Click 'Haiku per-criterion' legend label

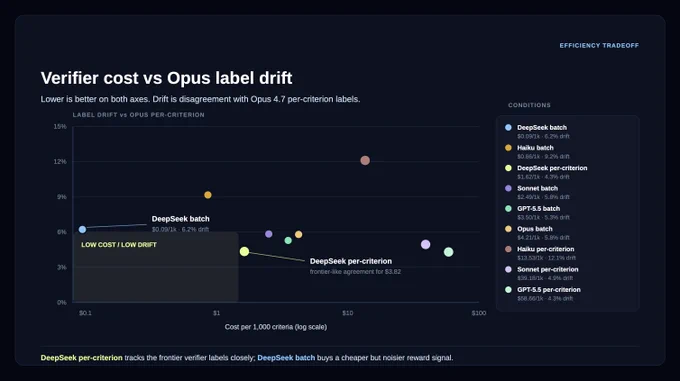[546, 249]
